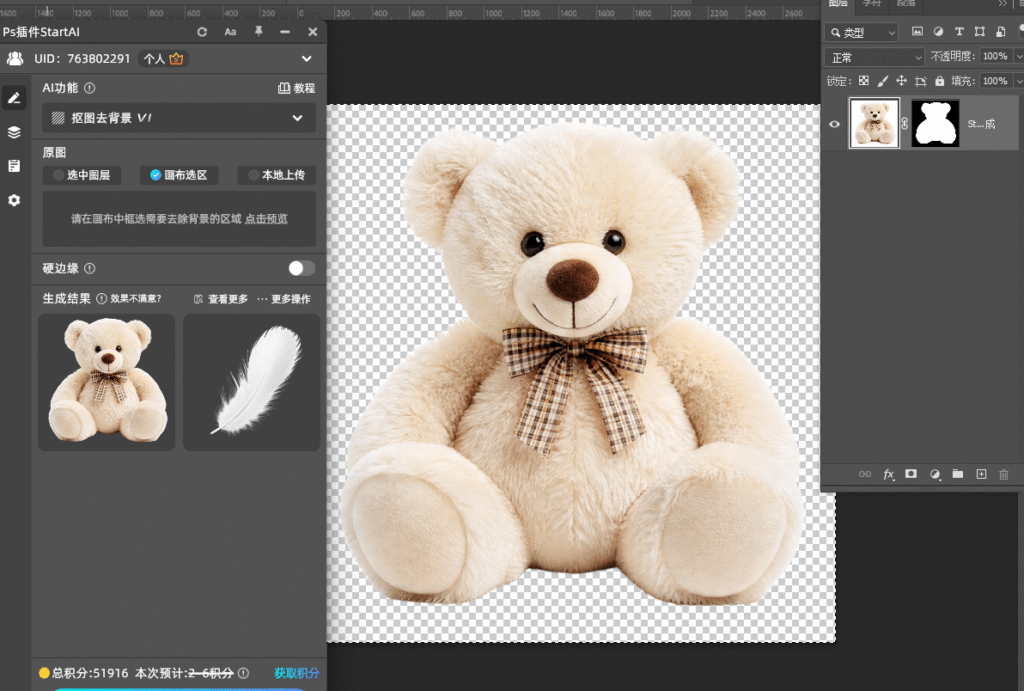Select the 选中图层 radio option
The image size is (1024, 691).
tap(82, 175)
